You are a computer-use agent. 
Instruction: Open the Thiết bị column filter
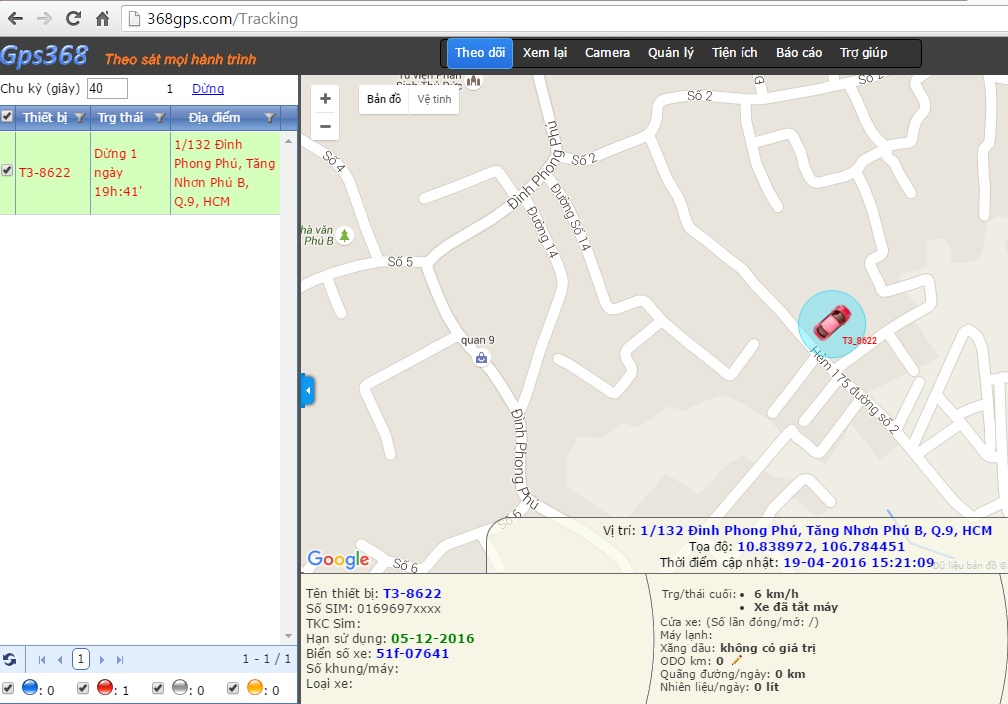[80, 118]
